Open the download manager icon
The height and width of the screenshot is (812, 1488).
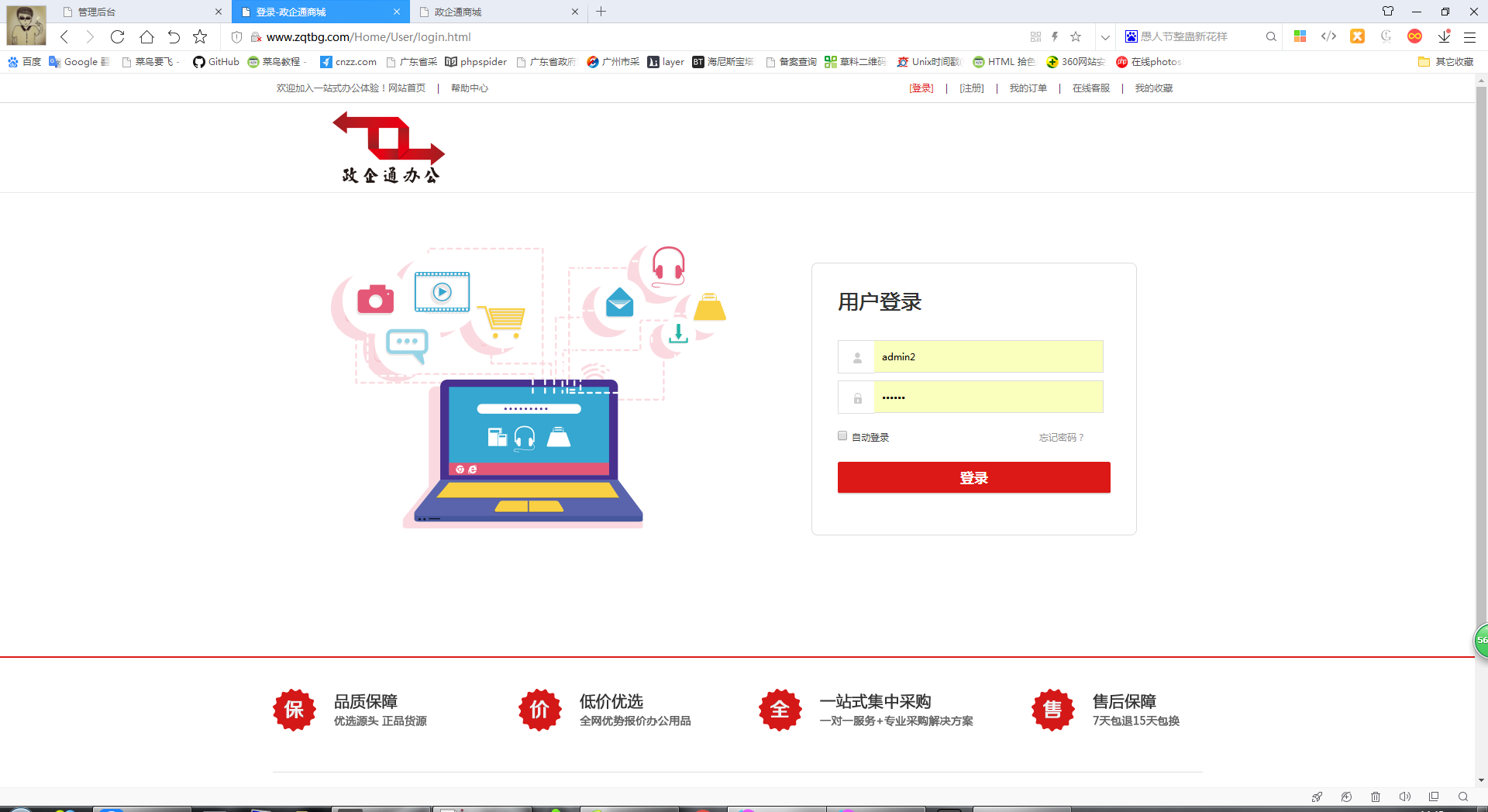pos(1444,36)
